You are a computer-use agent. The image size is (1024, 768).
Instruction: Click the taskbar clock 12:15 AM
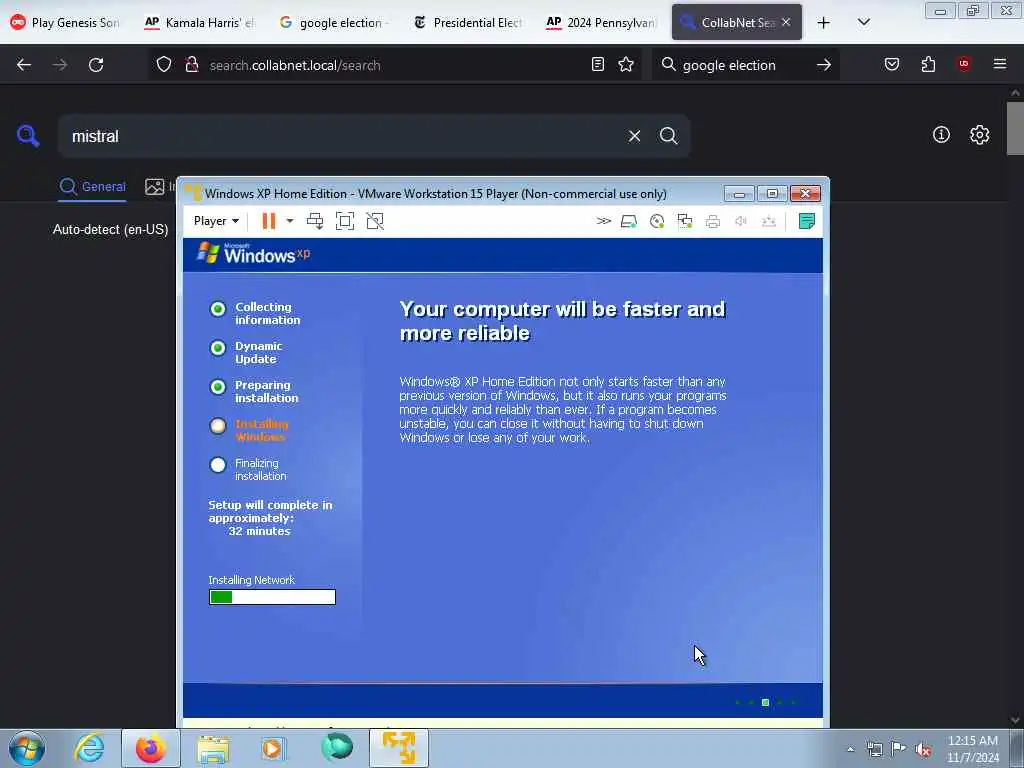[x=973, y=748]
